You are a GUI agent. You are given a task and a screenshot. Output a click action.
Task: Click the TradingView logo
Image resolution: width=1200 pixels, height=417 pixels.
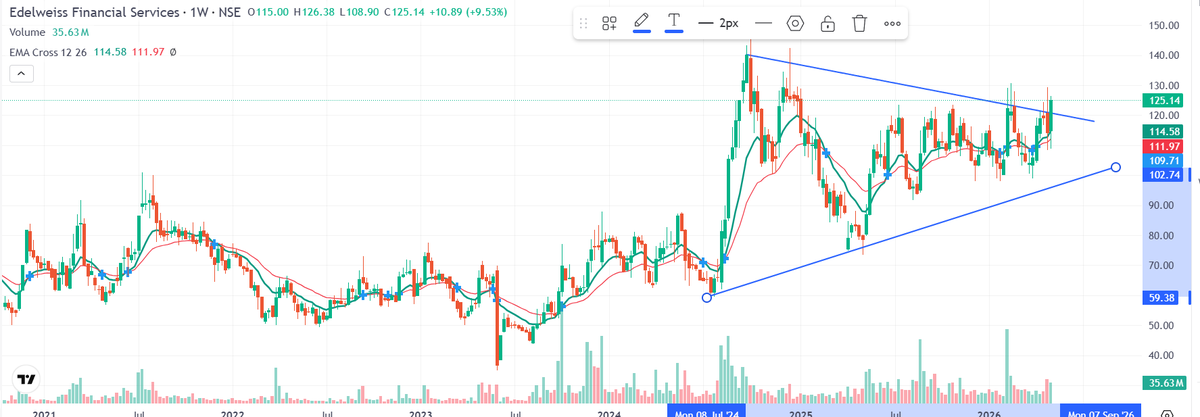coord(26,380)
